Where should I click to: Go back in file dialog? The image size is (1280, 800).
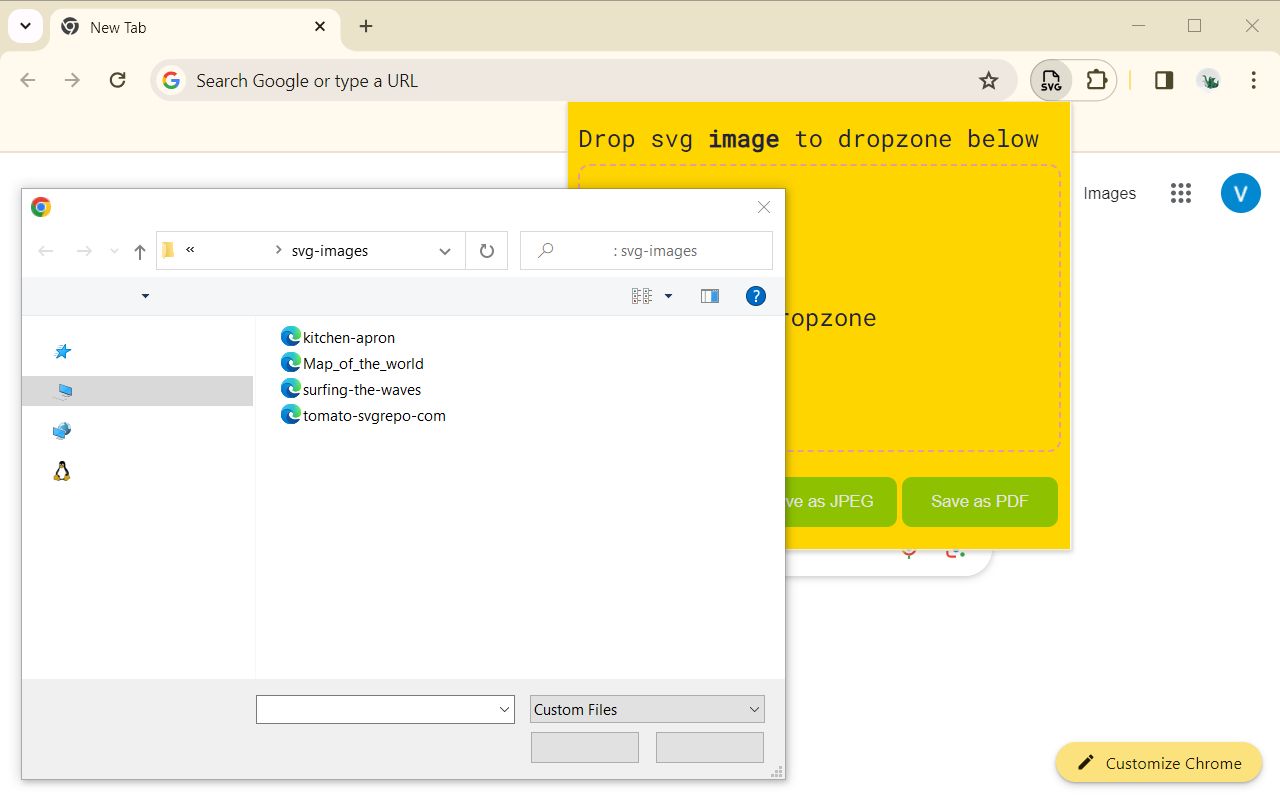click(46, 251)
